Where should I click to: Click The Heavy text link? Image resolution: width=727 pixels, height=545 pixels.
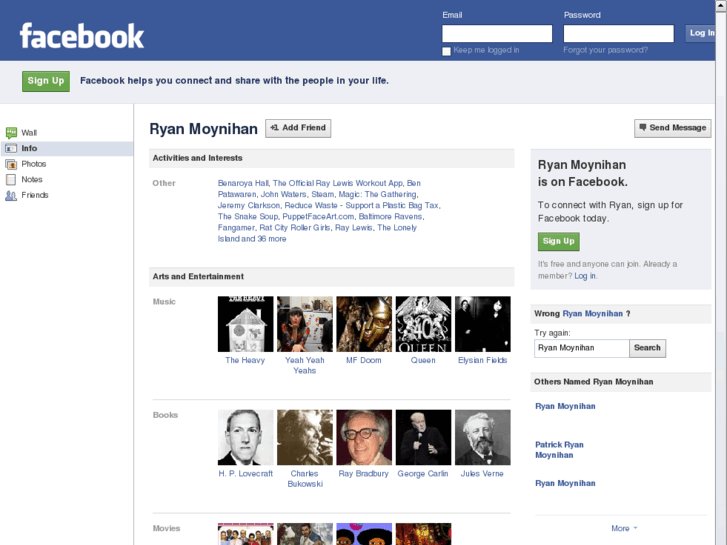(245, 360)
